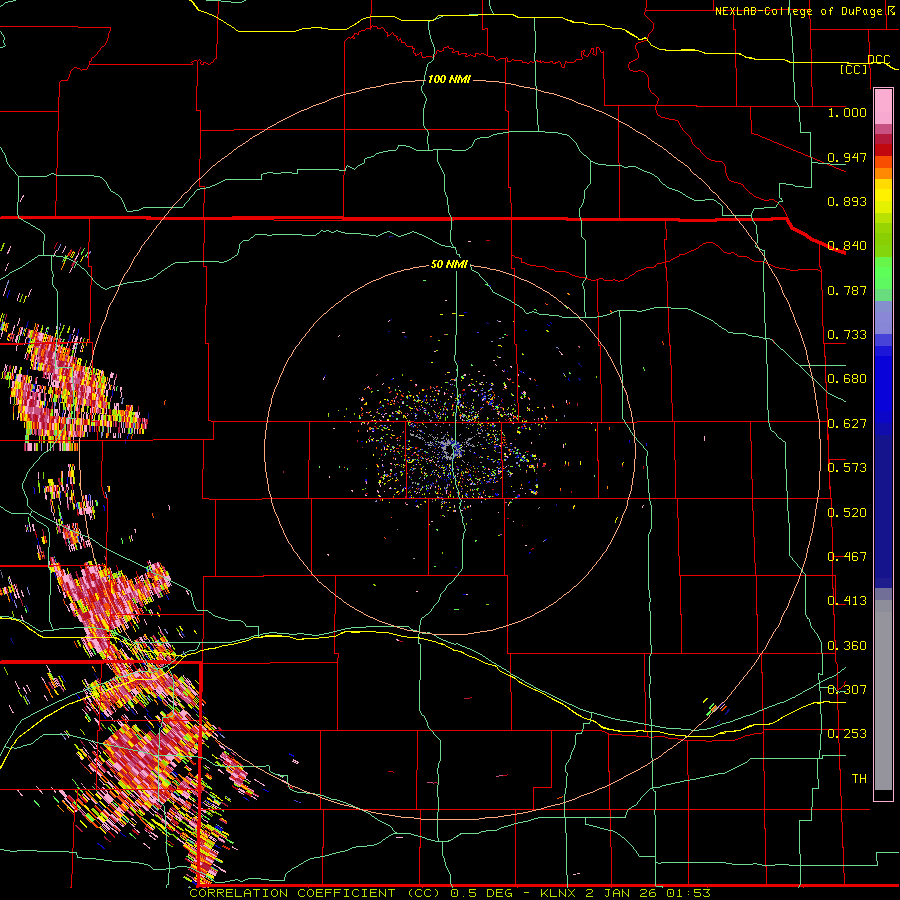900x900 pixels.
Task: Click the "50 NMI" range ring label
Action: [x=449, y=264]
